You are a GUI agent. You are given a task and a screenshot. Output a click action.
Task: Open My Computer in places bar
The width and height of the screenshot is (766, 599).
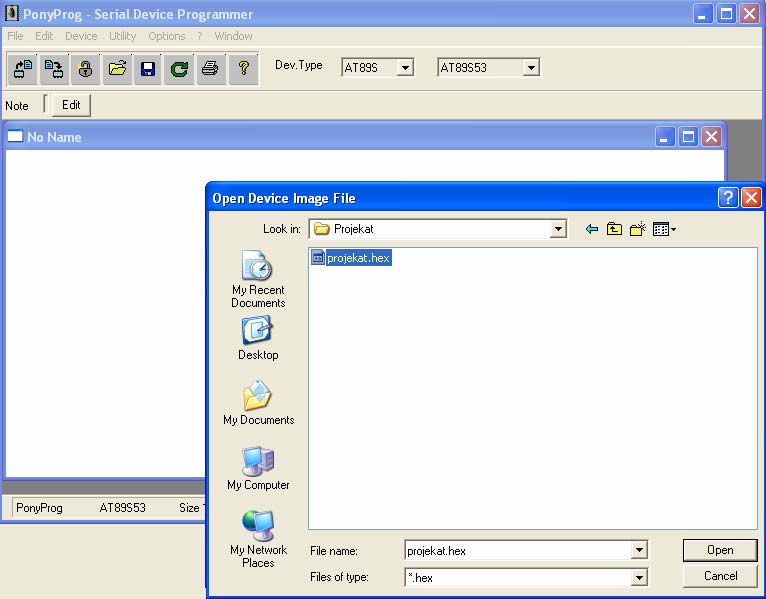[258, 468]
